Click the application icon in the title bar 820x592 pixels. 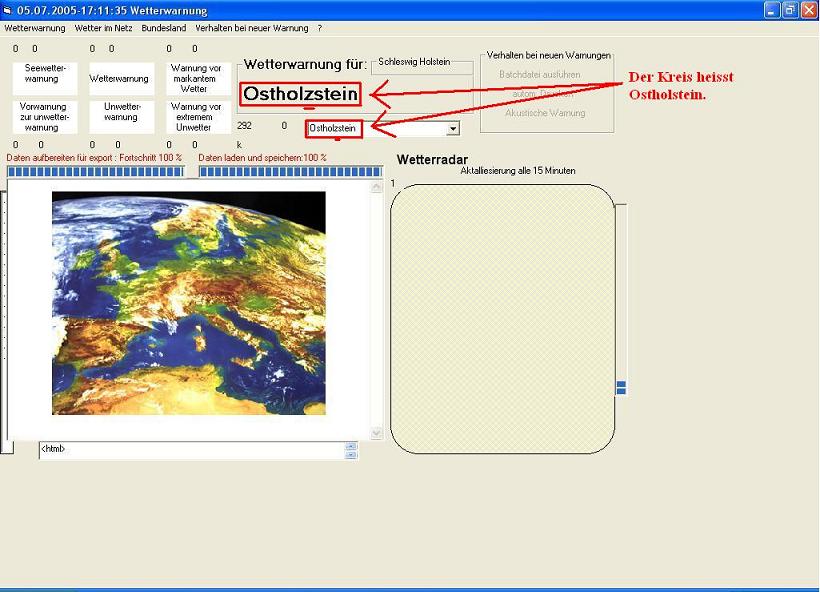pyautogui.click(x=8, y=10)
